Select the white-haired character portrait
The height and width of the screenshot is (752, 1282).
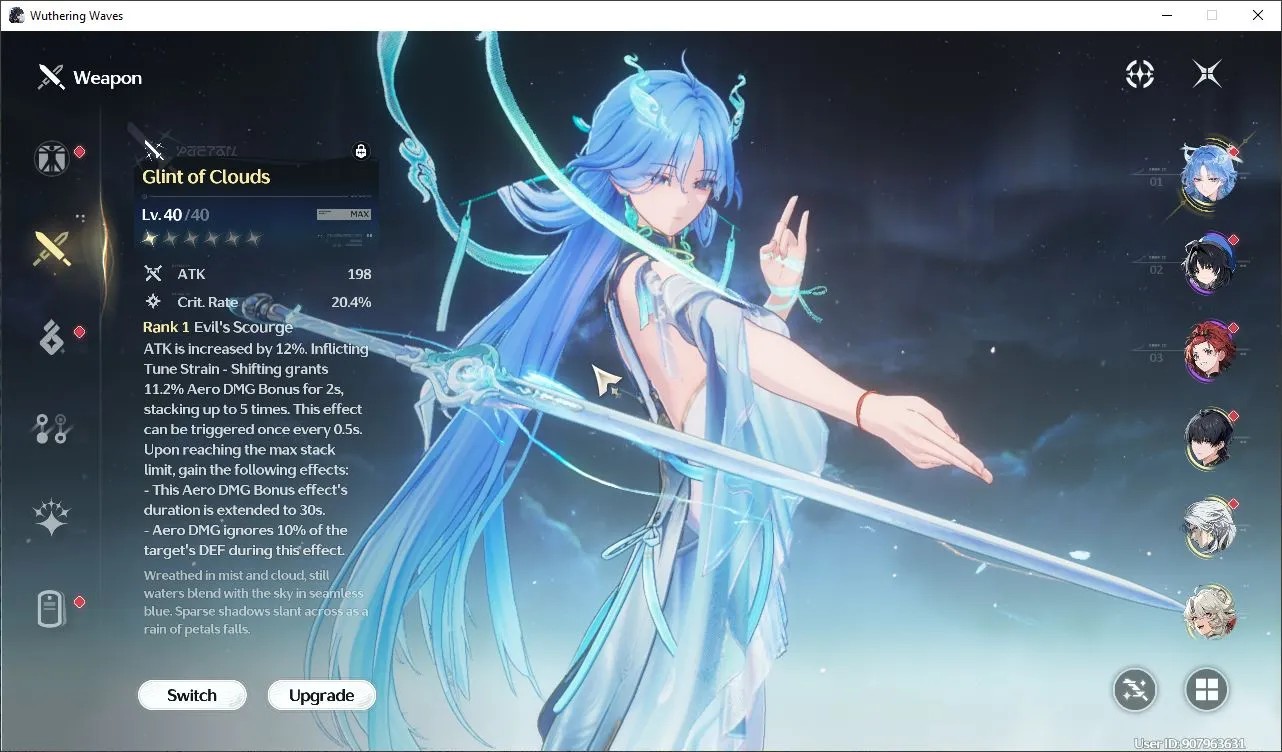(1209, 526)
